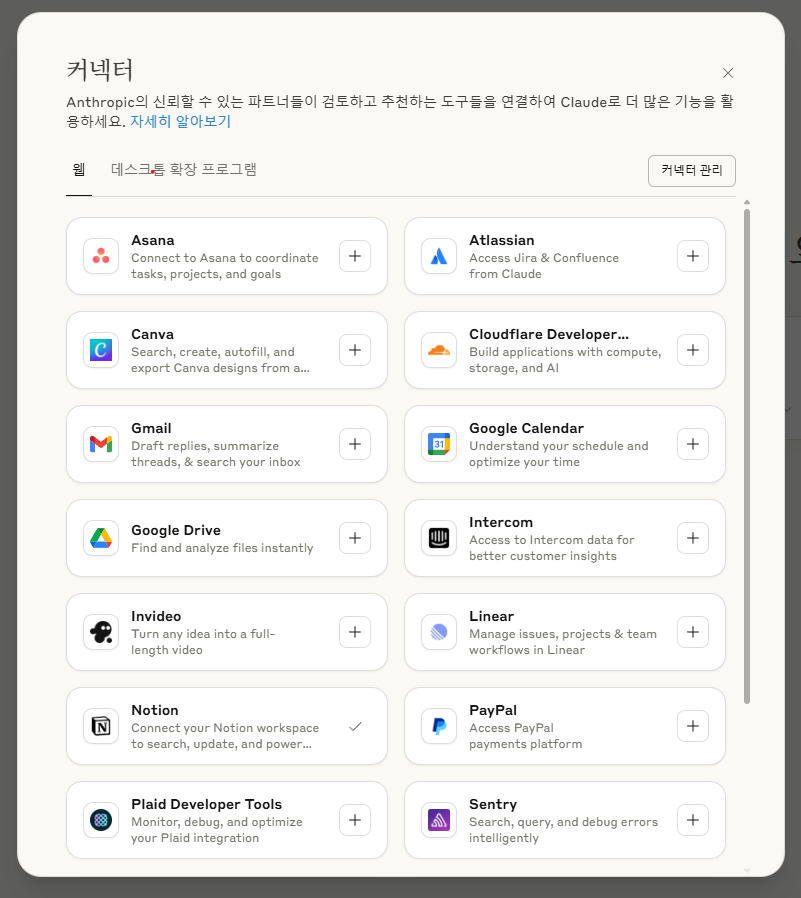Switch to the 데스크톱 확장 프로그램 tab
The image size is (801, 898).
click(183, 170)
